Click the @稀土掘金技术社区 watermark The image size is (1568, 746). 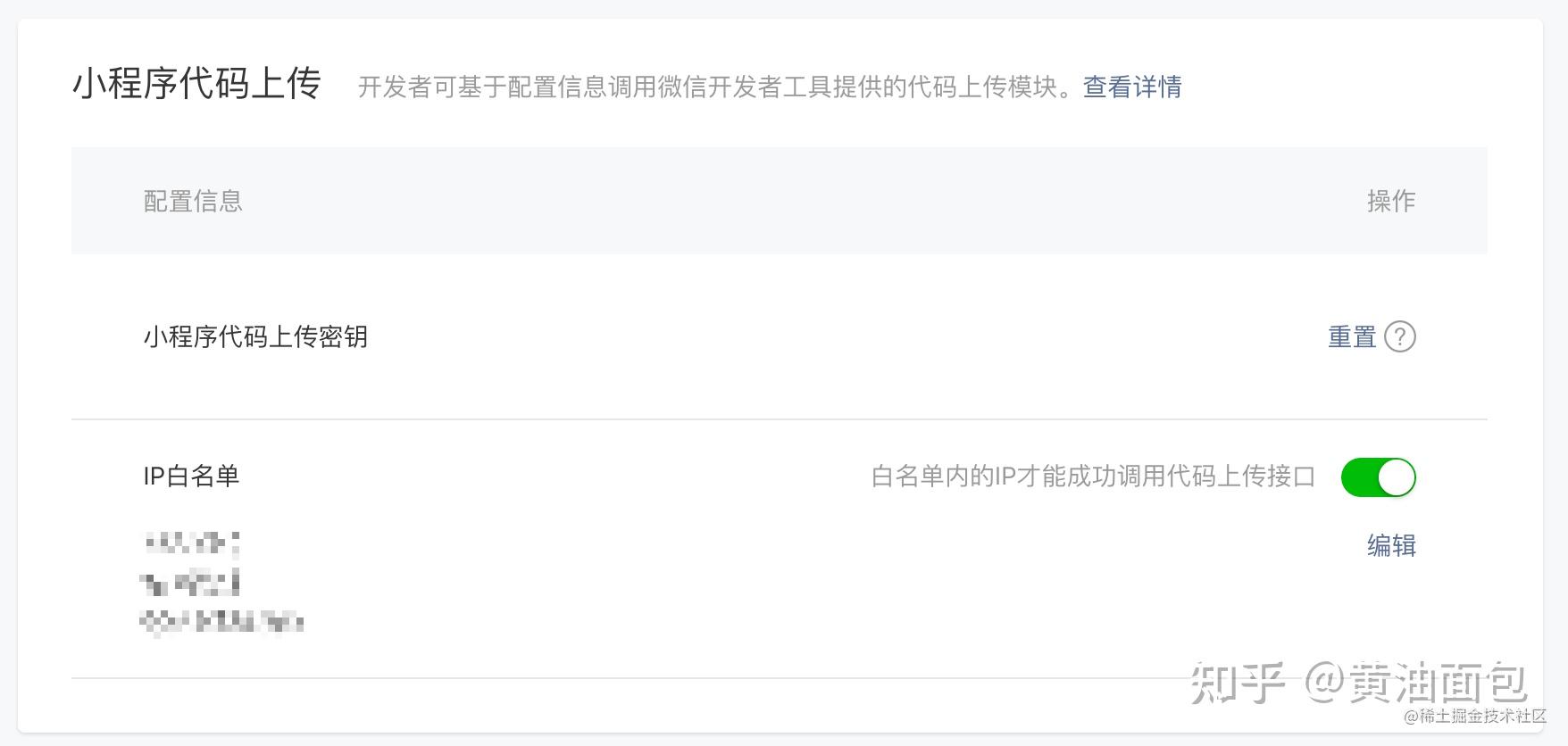[1474, 717]
